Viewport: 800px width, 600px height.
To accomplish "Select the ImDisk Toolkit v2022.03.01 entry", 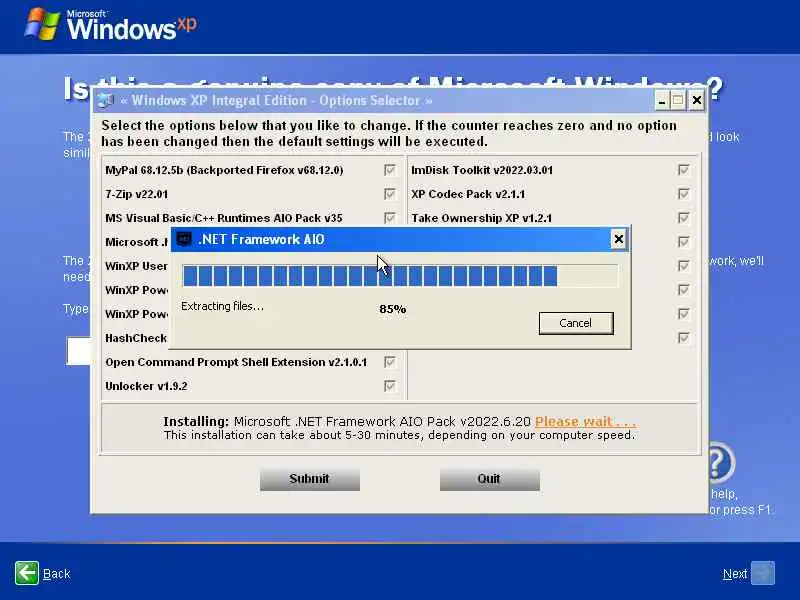I will (x=482, y=170).
